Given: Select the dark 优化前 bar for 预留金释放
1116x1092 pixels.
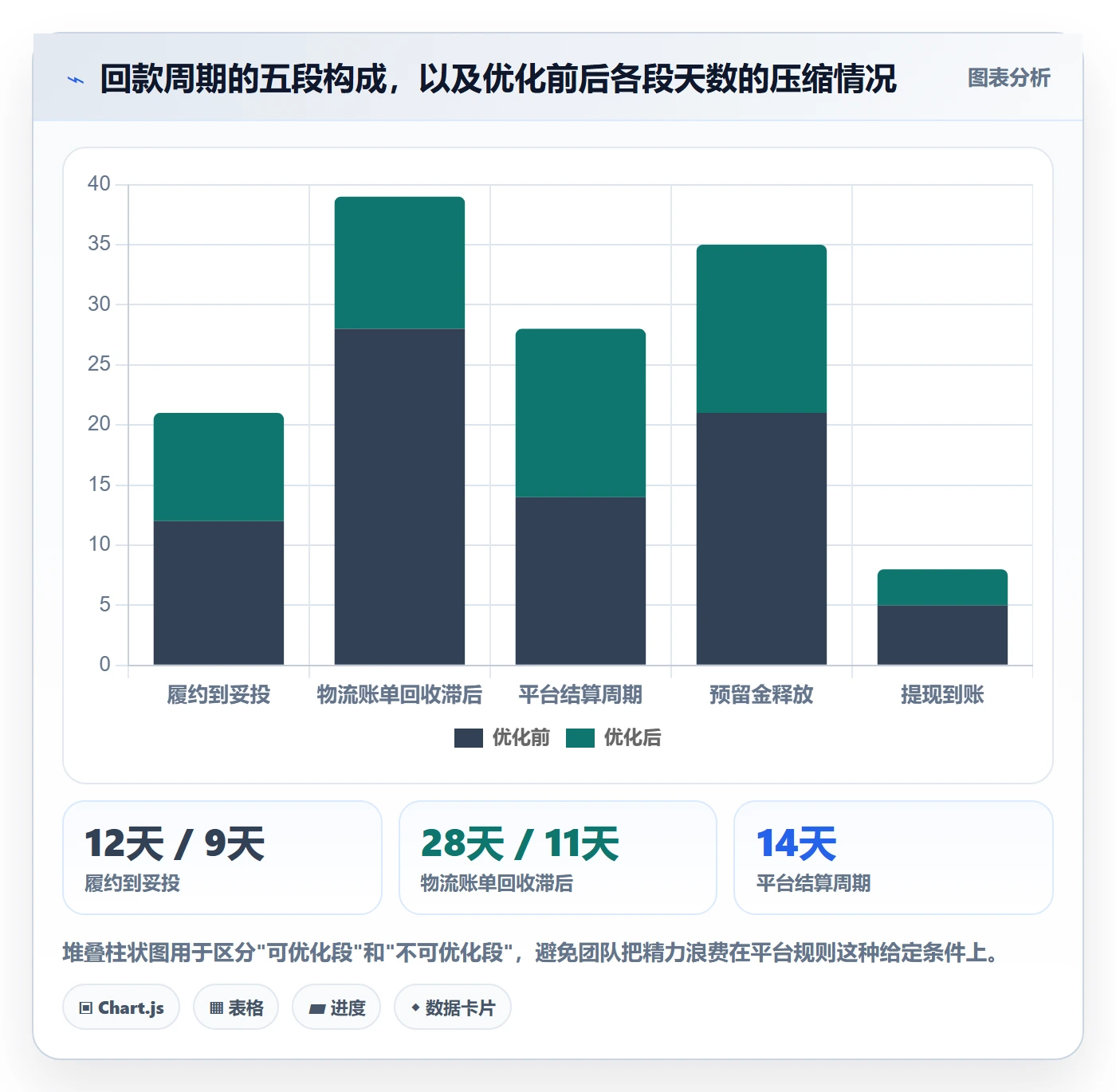Looking at the screenshot, I should click(761, 539).
